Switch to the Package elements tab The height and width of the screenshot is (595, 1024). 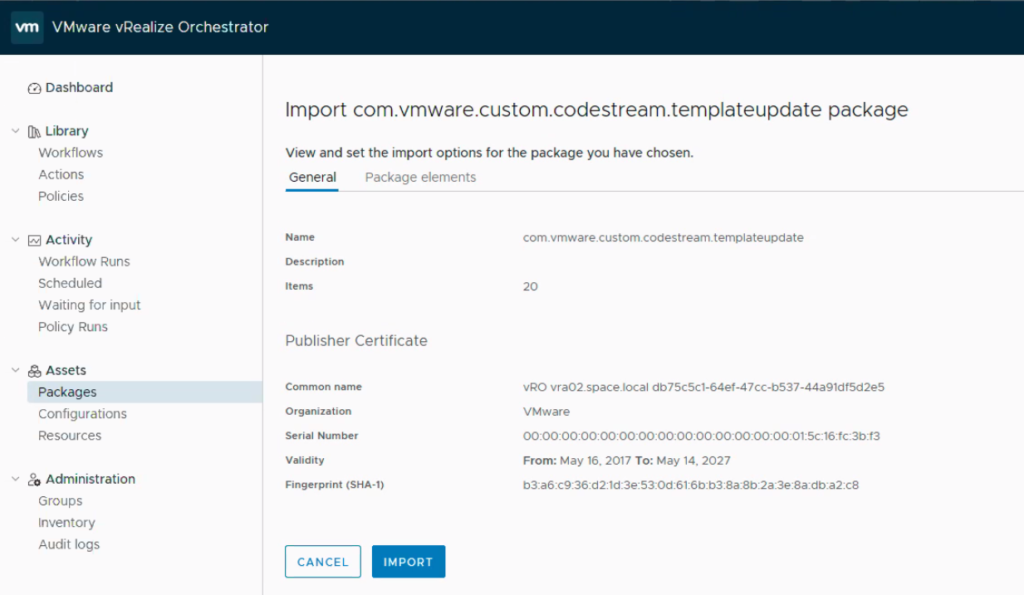(420, 178)
